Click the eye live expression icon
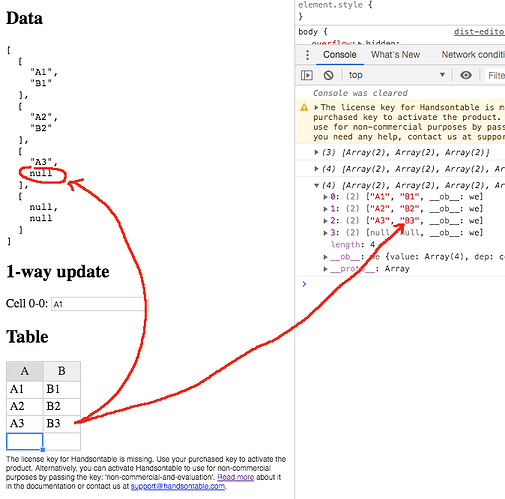This screenshot has width=505, height=499. pyautogui.click(x=466, y=75)
